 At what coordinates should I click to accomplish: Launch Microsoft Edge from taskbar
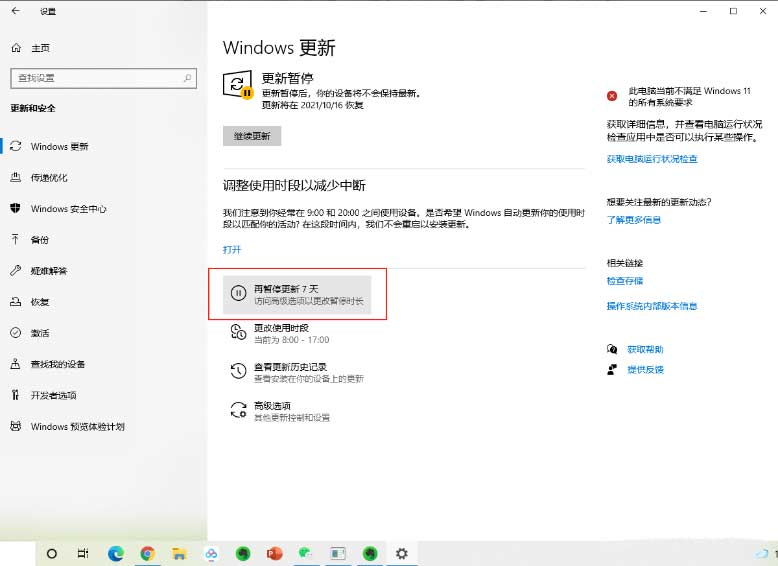(116, 554)
